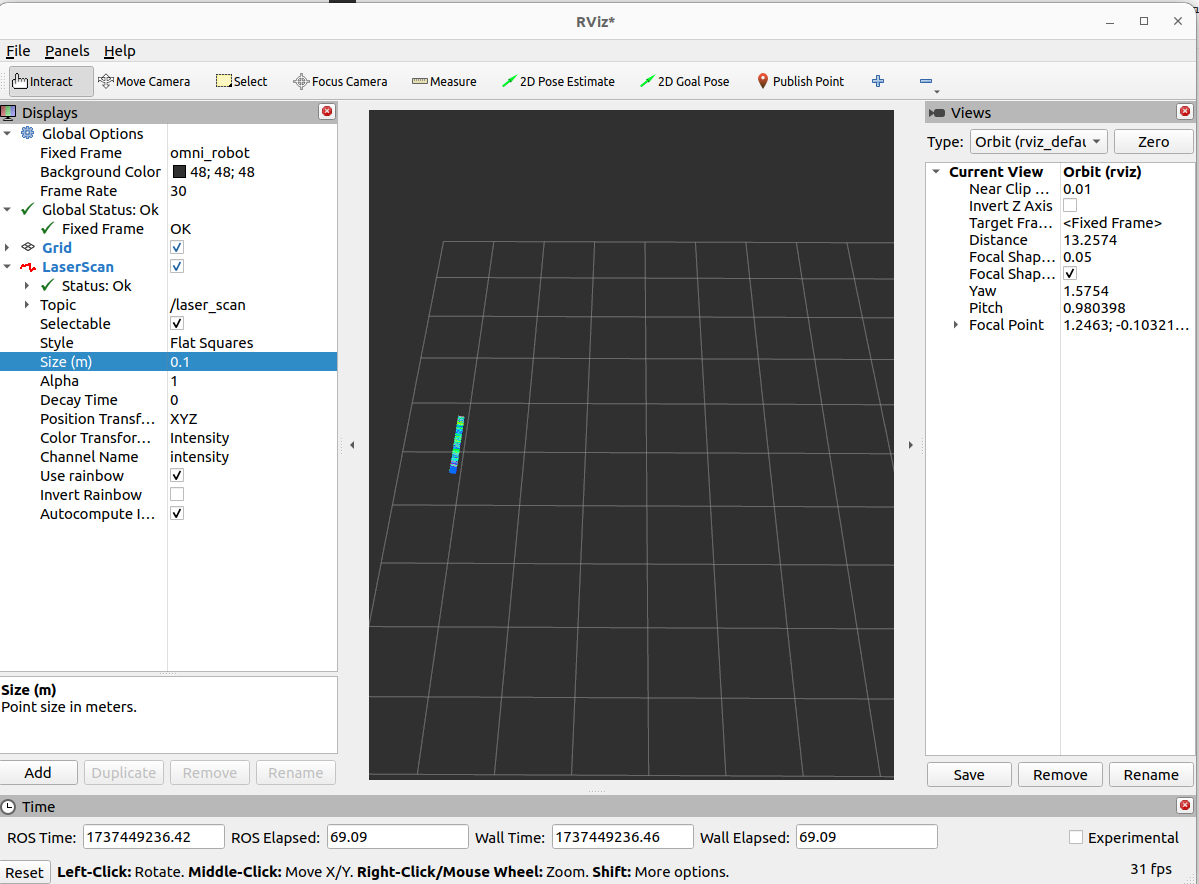The width and height of the screenshot is (1199, 884).
Task: Click the Wall Elapsed field
Action: coord(866,837)
